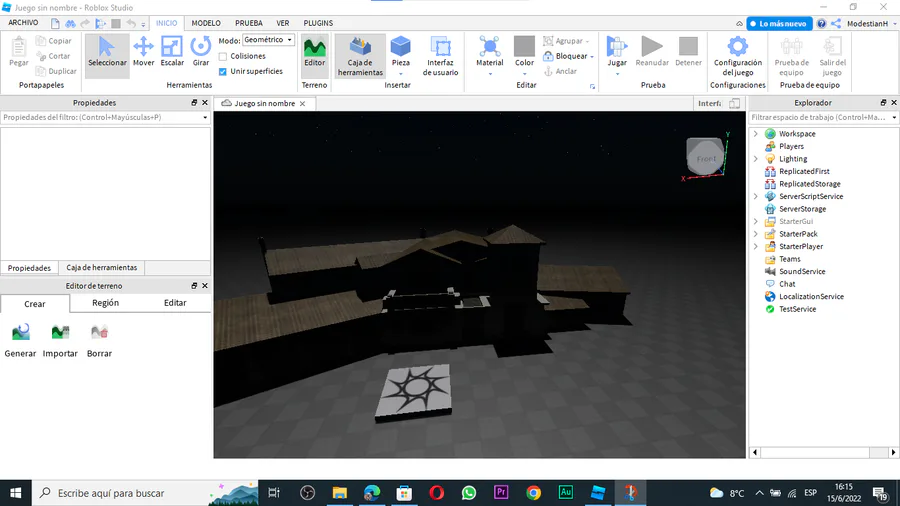Switch to the Editar terrain tab
The height and width of the screenshot is (506, 900).
(175, 303)
